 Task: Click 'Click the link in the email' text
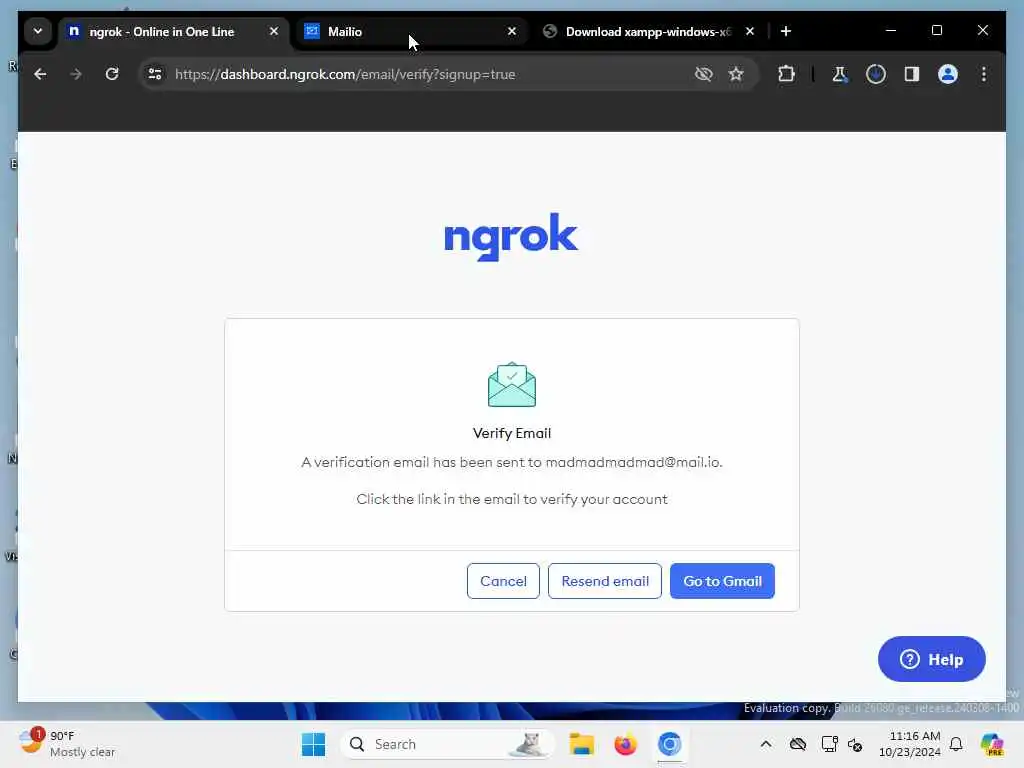[512, 499]
